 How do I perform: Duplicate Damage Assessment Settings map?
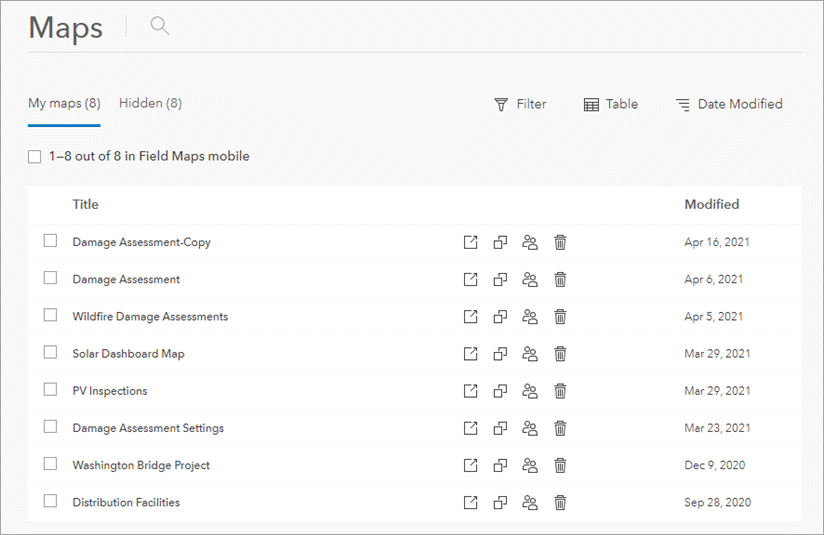pyautogui.click(x=500, y=428)
